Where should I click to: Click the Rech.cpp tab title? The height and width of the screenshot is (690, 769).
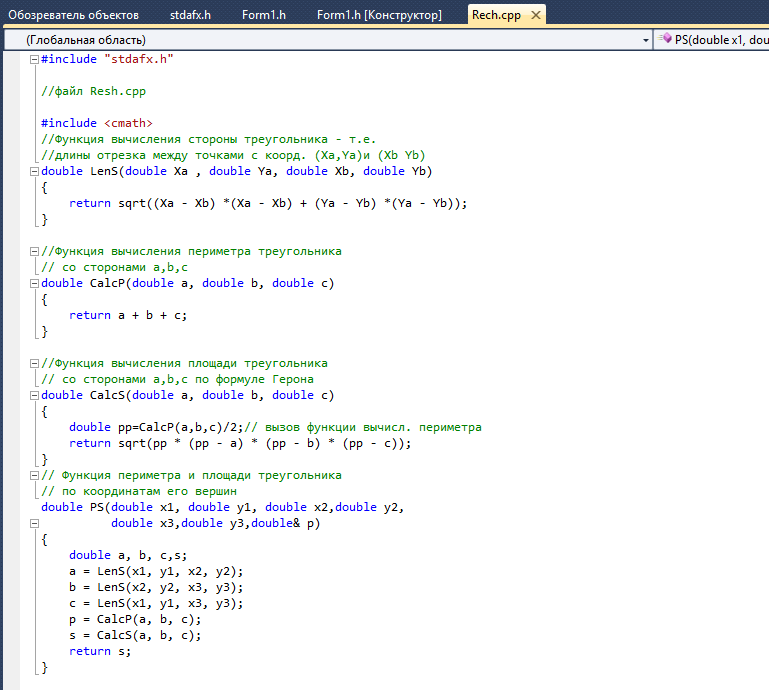click(496, 15)
